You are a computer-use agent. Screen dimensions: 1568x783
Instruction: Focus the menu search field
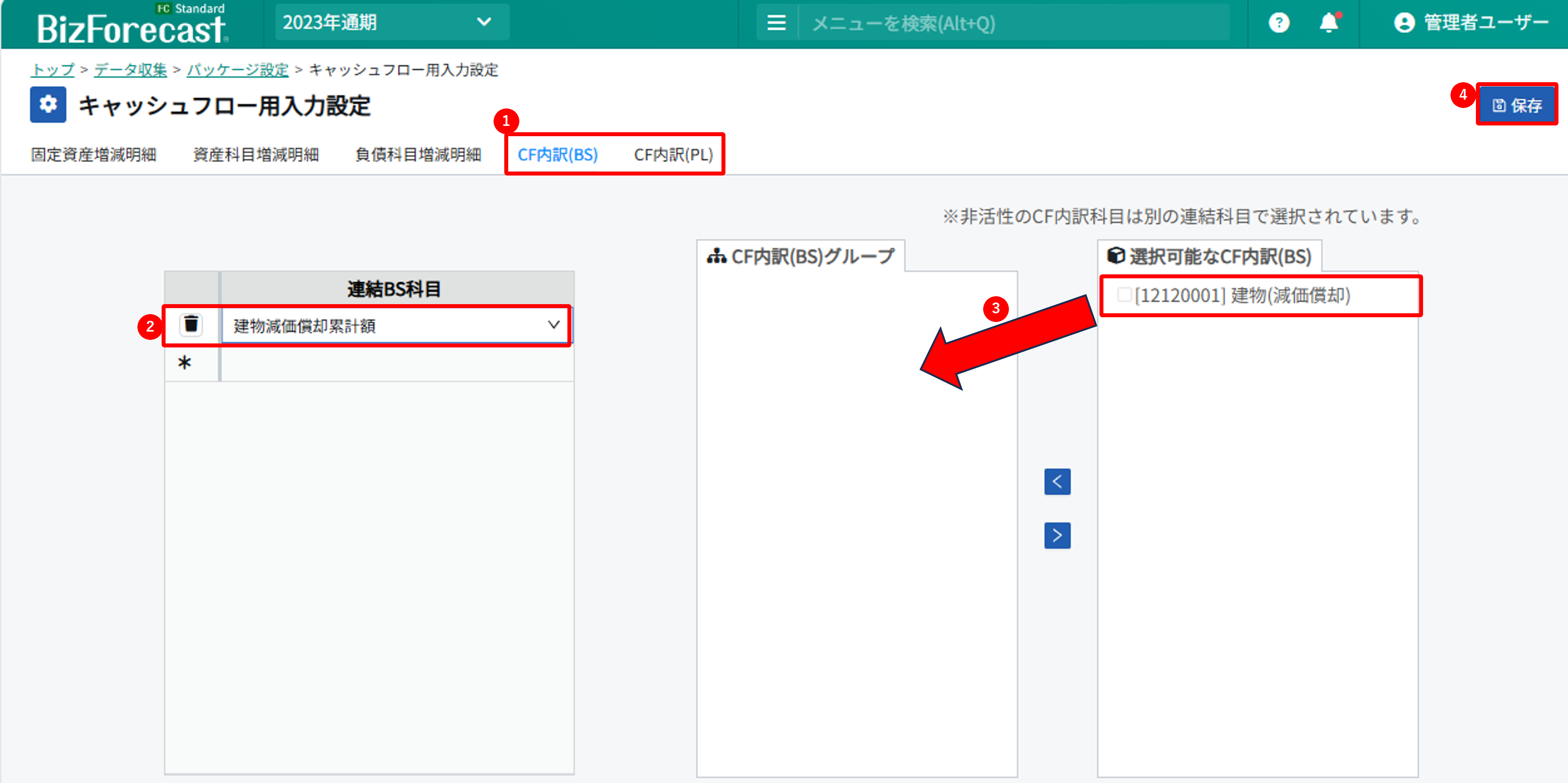click(1011, 23)
